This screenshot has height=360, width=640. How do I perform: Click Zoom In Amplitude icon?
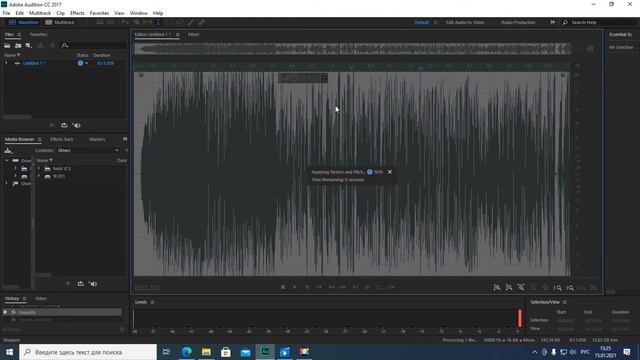(497, 288)
